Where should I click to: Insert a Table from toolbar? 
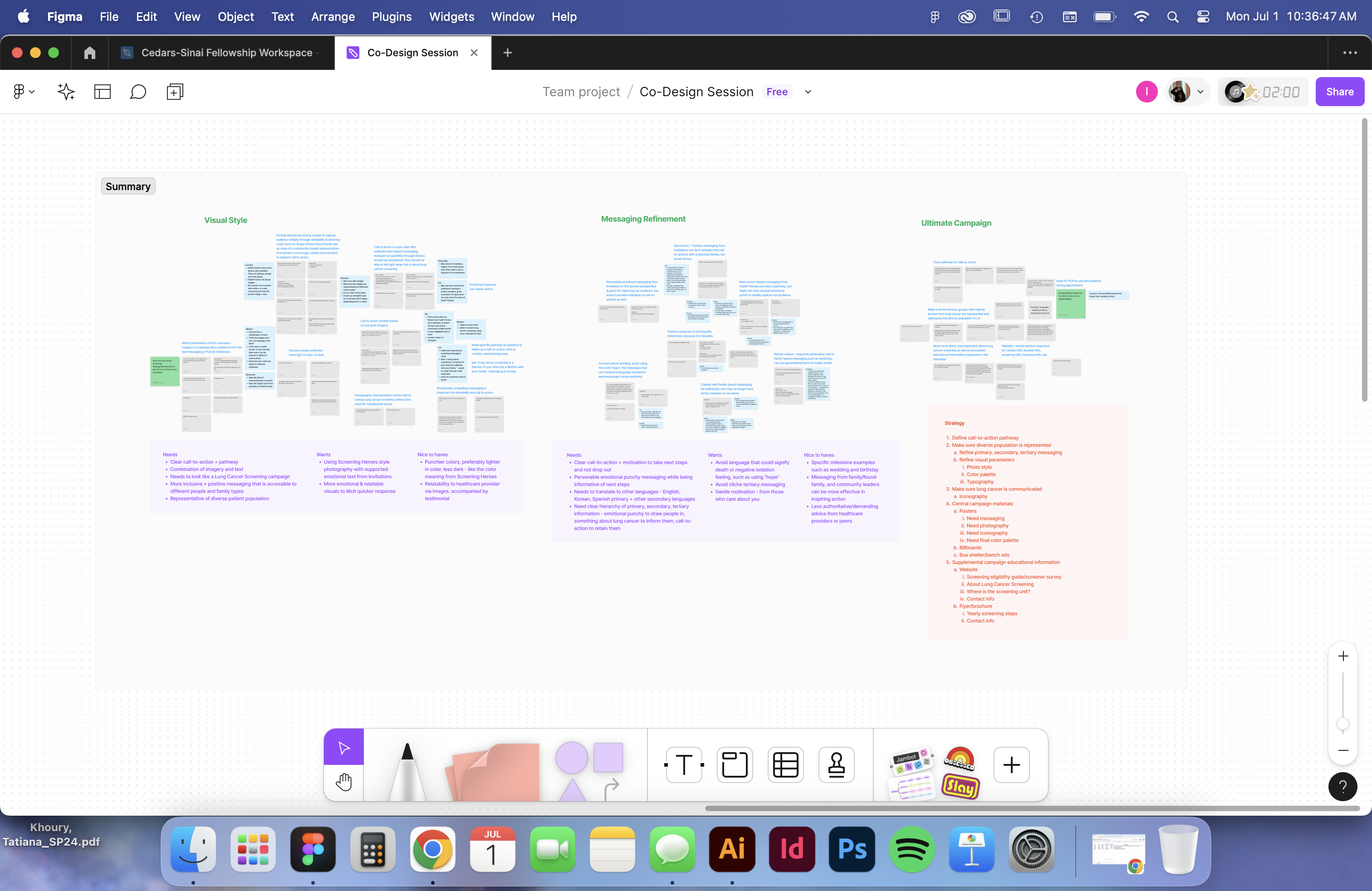click(x=785, y=765)
